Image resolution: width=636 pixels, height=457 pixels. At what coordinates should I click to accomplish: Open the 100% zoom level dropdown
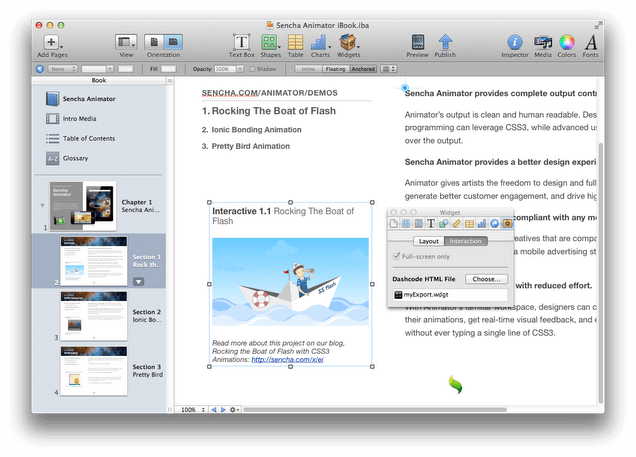click(193, 410)
